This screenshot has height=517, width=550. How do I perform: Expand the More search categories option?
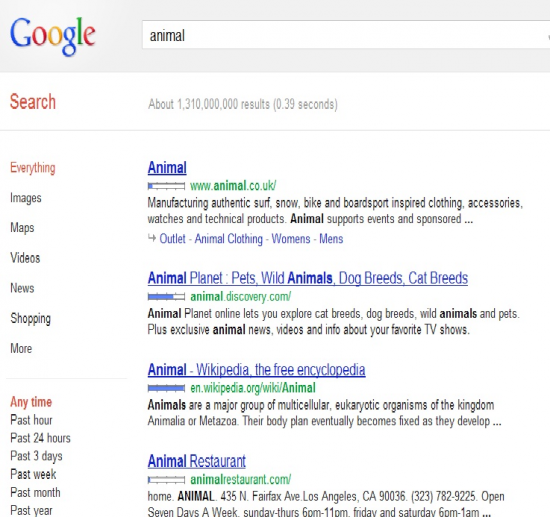tap(21, 349)
